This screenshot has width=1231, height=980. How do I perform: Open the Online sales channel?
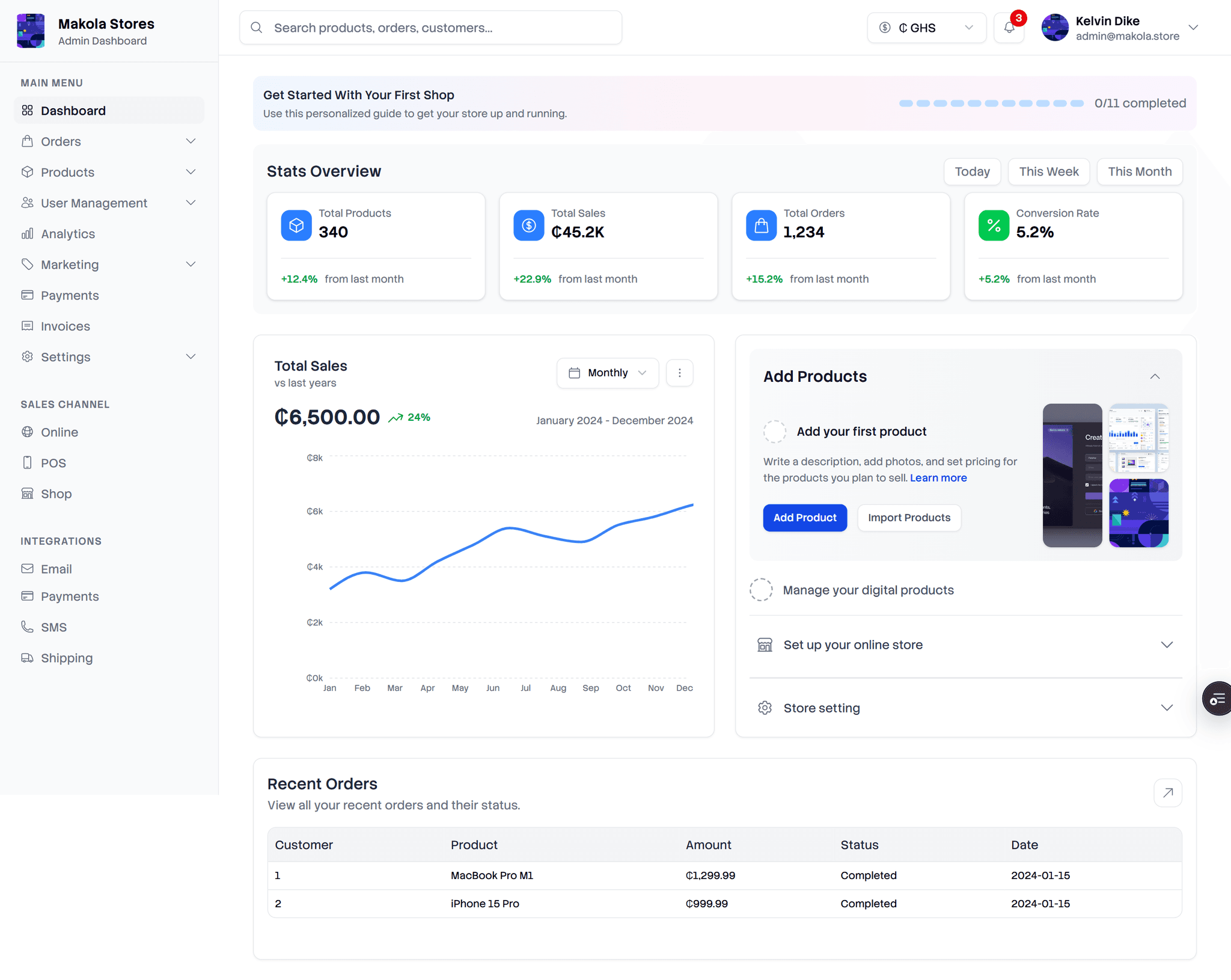(x=109, y=432)
